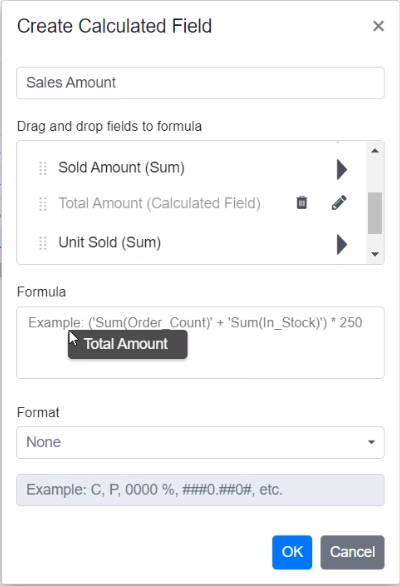The height and width of the screenshot is (586, 400).
Task: Expand aggregation options for Sold Amount (Sum)
Action: click(342, 169)
